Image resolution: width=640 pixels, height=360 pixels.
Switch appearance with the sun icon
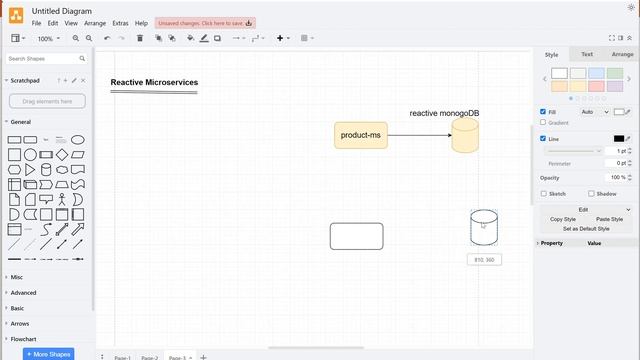[631, 7]
